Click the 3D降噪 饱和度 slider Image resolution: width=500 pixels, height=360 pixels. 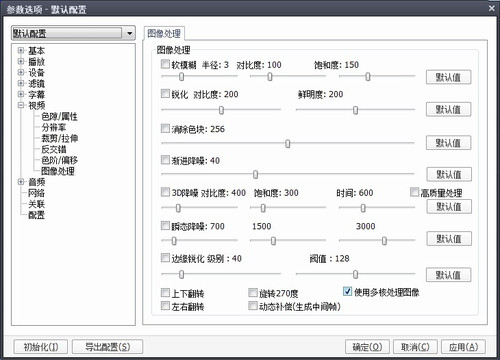point(288,208)
